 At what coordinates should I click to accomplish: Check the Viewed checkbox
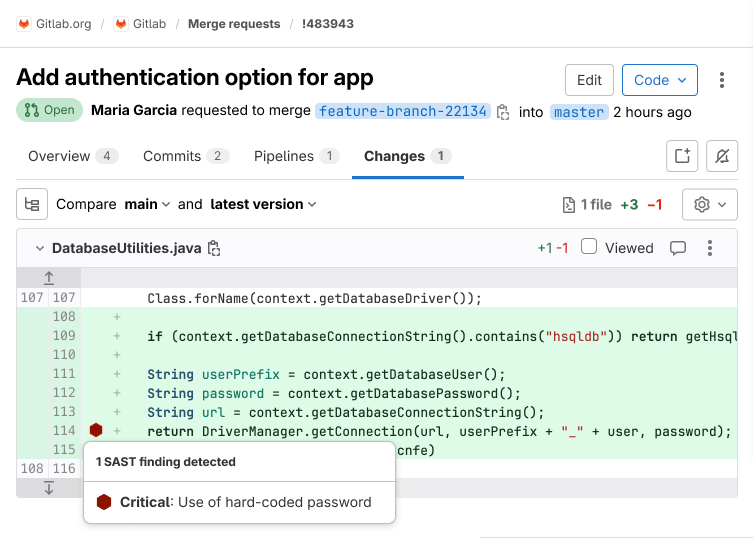point(589,247)
